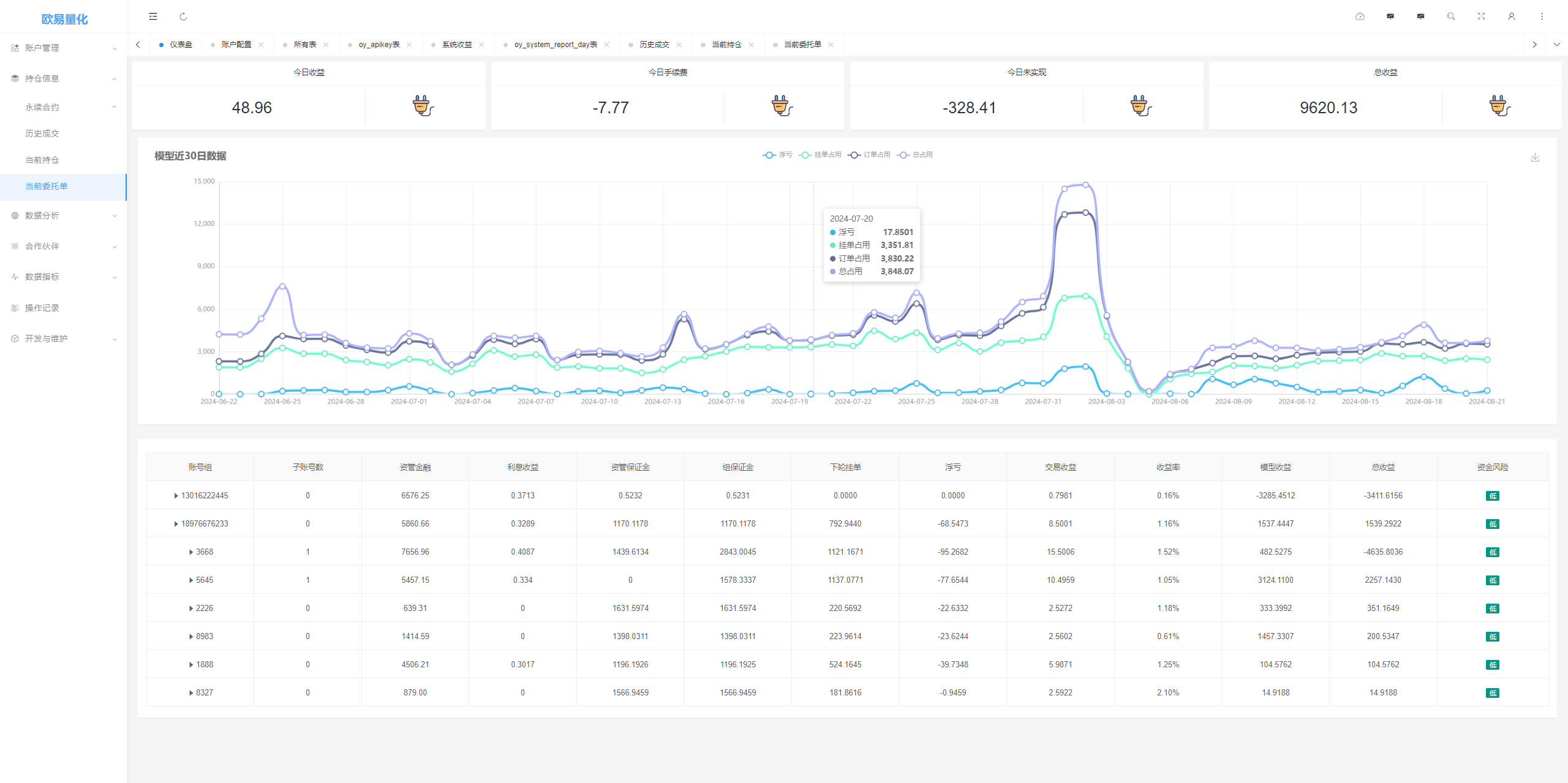Open the tab options dropdown chevron
Viewport: 1568px width, 783px height.
click(x=1556, y=45)
